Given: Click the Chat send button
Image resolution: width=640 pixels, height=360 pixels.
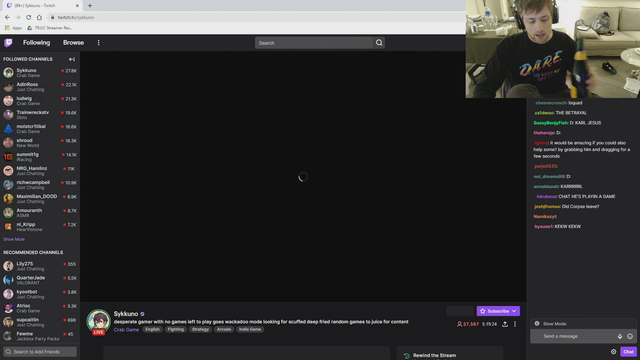Looking at the screenshot, I should tap(628, 351).
